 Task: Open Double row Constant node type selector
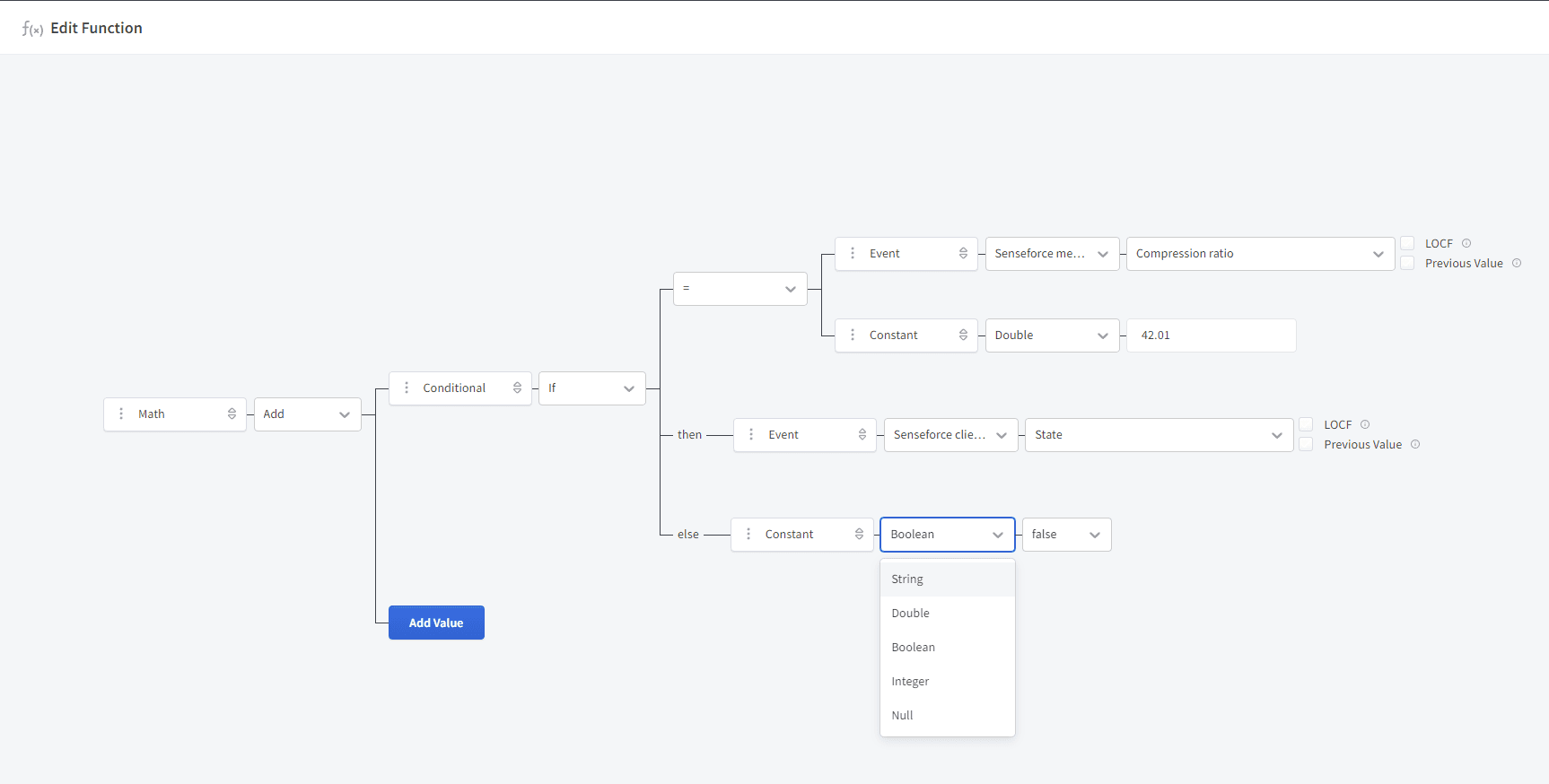click(963, 335)
